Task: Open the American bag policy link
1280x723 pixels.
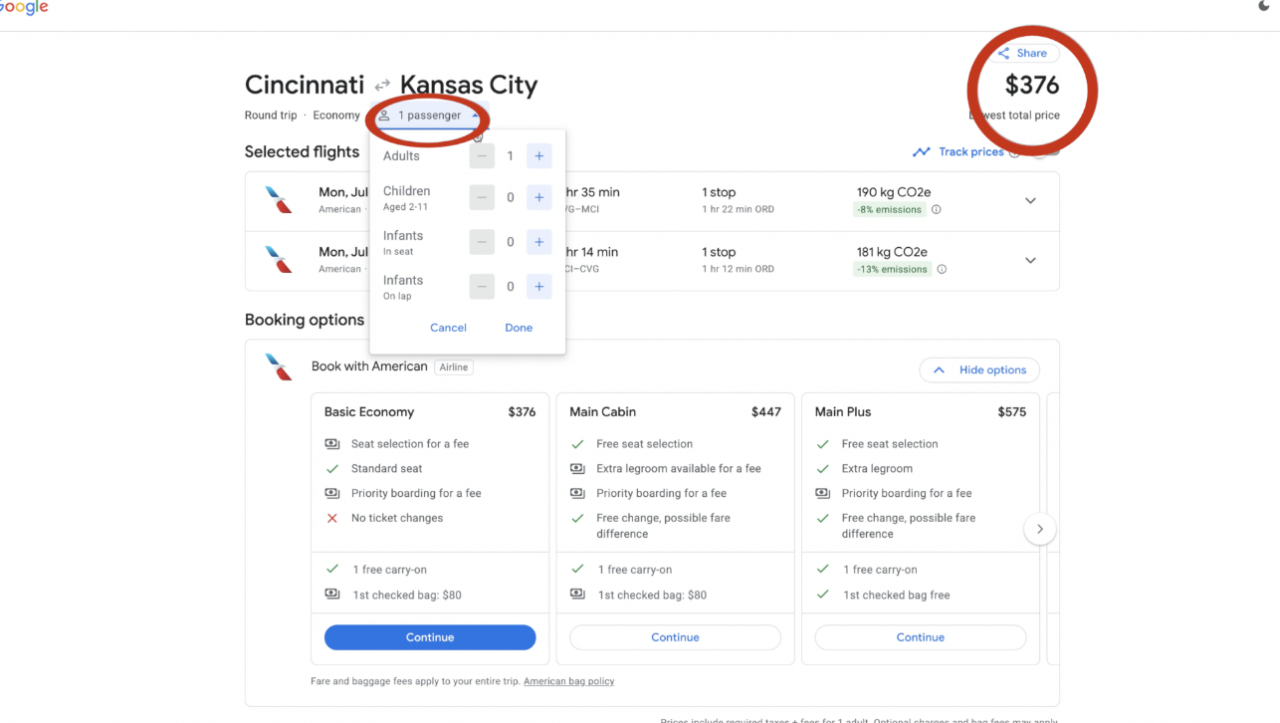Action: (x=568, y=681)
